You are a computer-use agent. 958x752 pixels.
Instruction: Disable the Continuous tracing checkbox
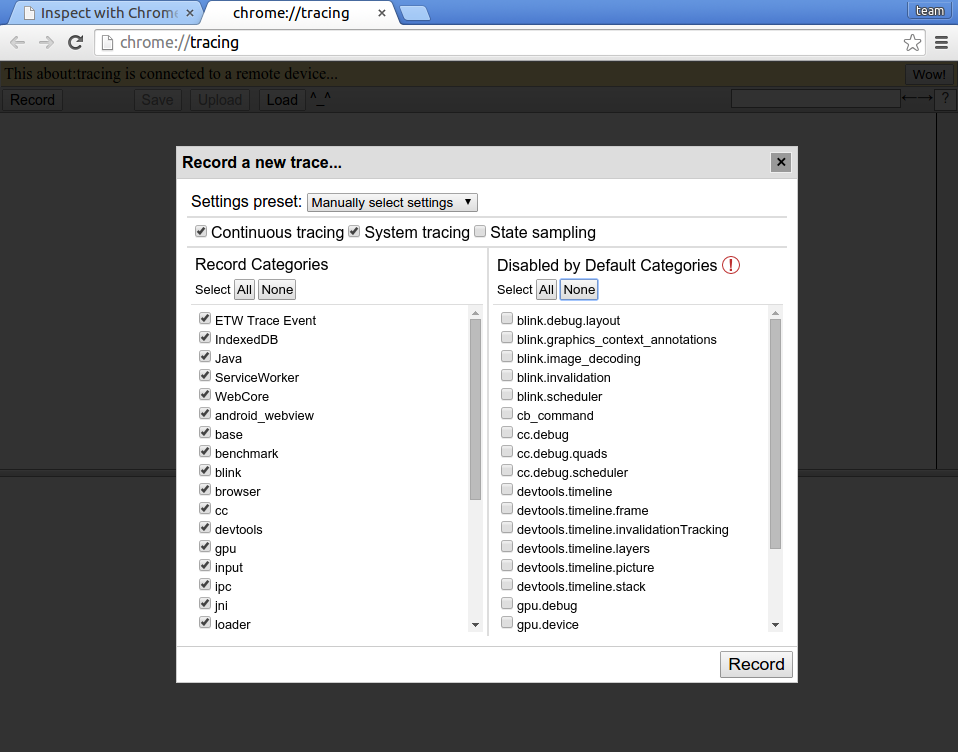(x=201, y=232)
